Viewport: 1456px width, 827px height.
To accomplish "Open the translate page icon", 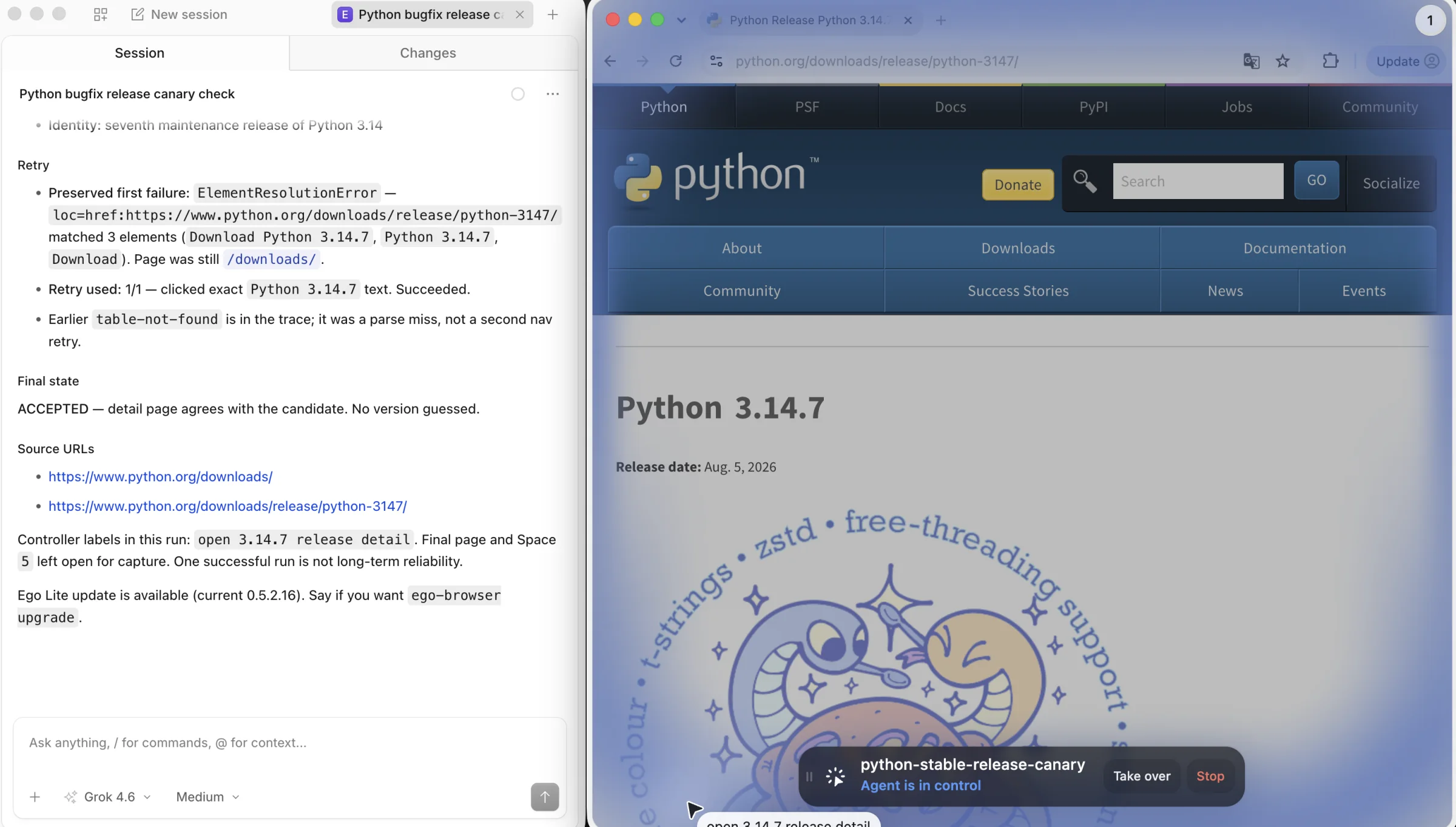I will (x=1251, y=61).
